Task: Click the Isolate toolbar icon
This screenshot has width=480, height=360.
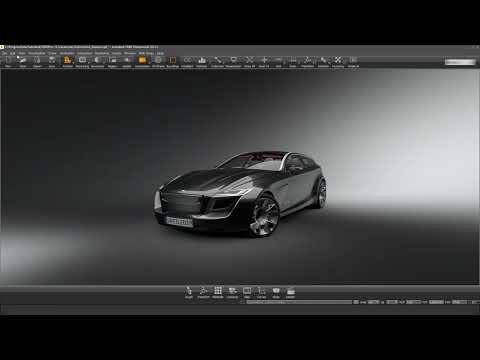Action: [x=338, y=62]
